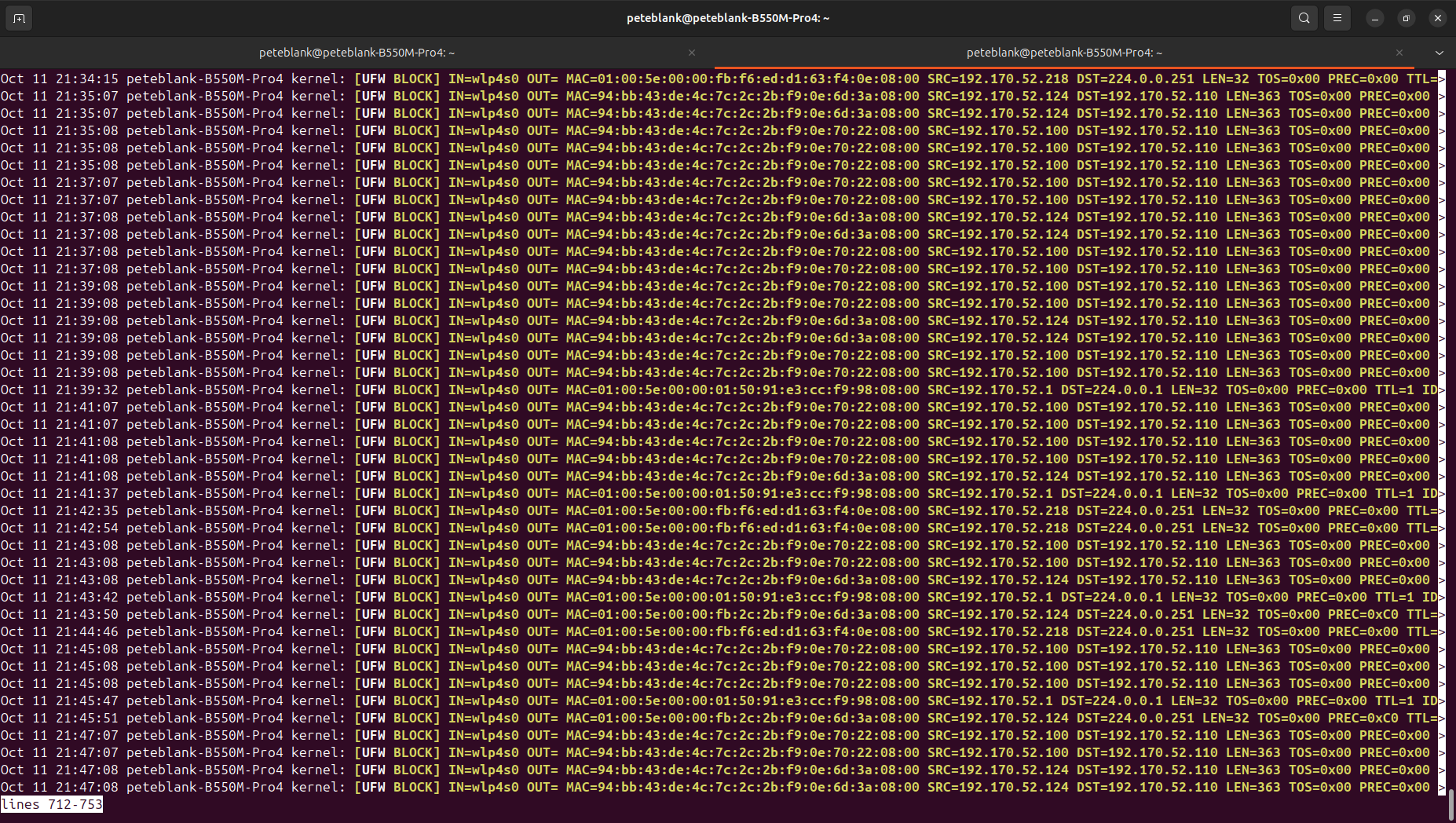Viewport: 1456px width, 823px height.
Task: Click the 21:34:15 timestamp
Action: (x=87, y=79)
